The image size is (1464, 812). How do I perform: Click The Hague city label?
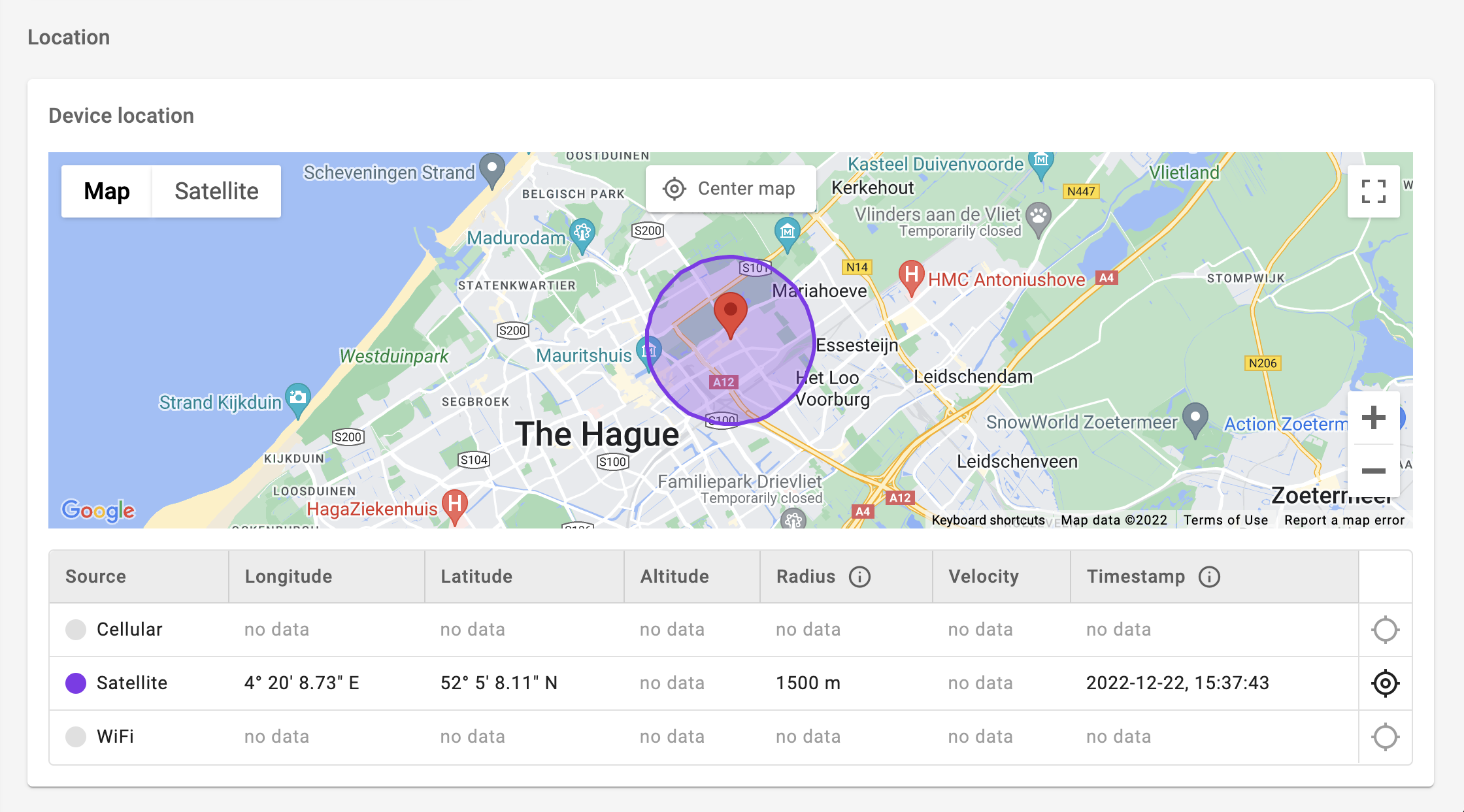coord(597,434)
